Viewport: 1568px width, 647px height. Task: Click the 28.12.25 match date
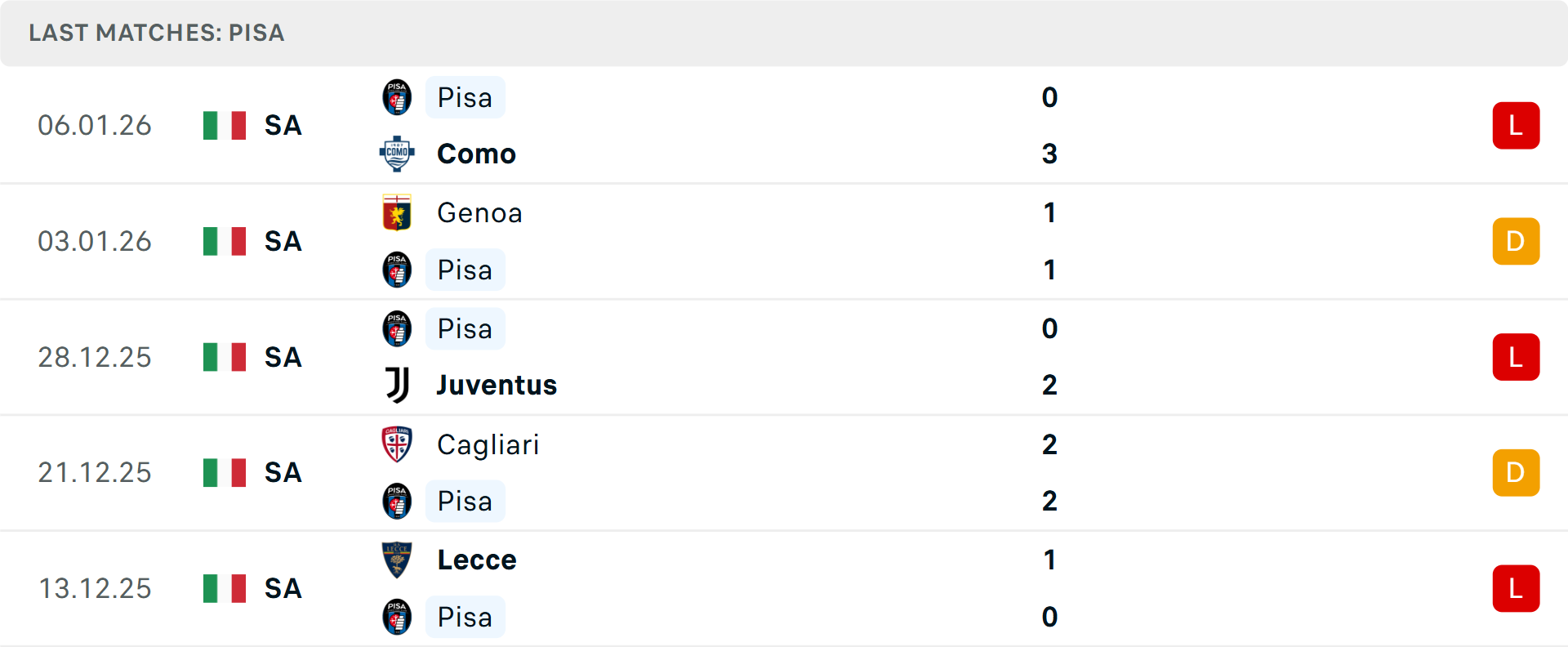point(95,357)
